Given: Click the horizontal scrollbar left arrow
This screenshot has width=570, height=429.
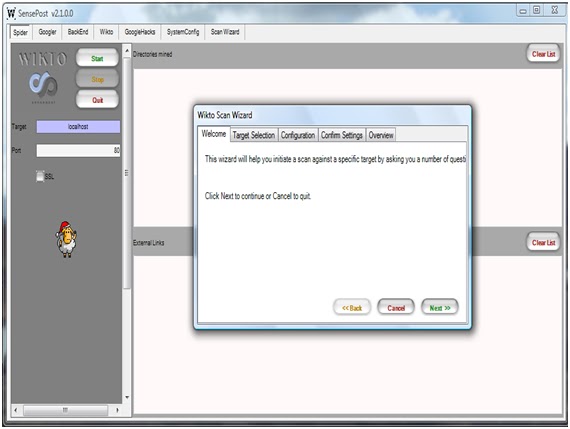Looking at the screenshot, I should (16, 410).
